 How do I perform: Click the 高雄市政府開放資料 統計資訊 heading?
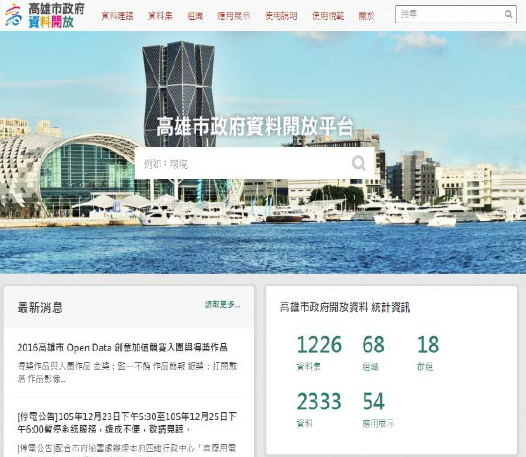pyautogui.click(x=345, y=307)
